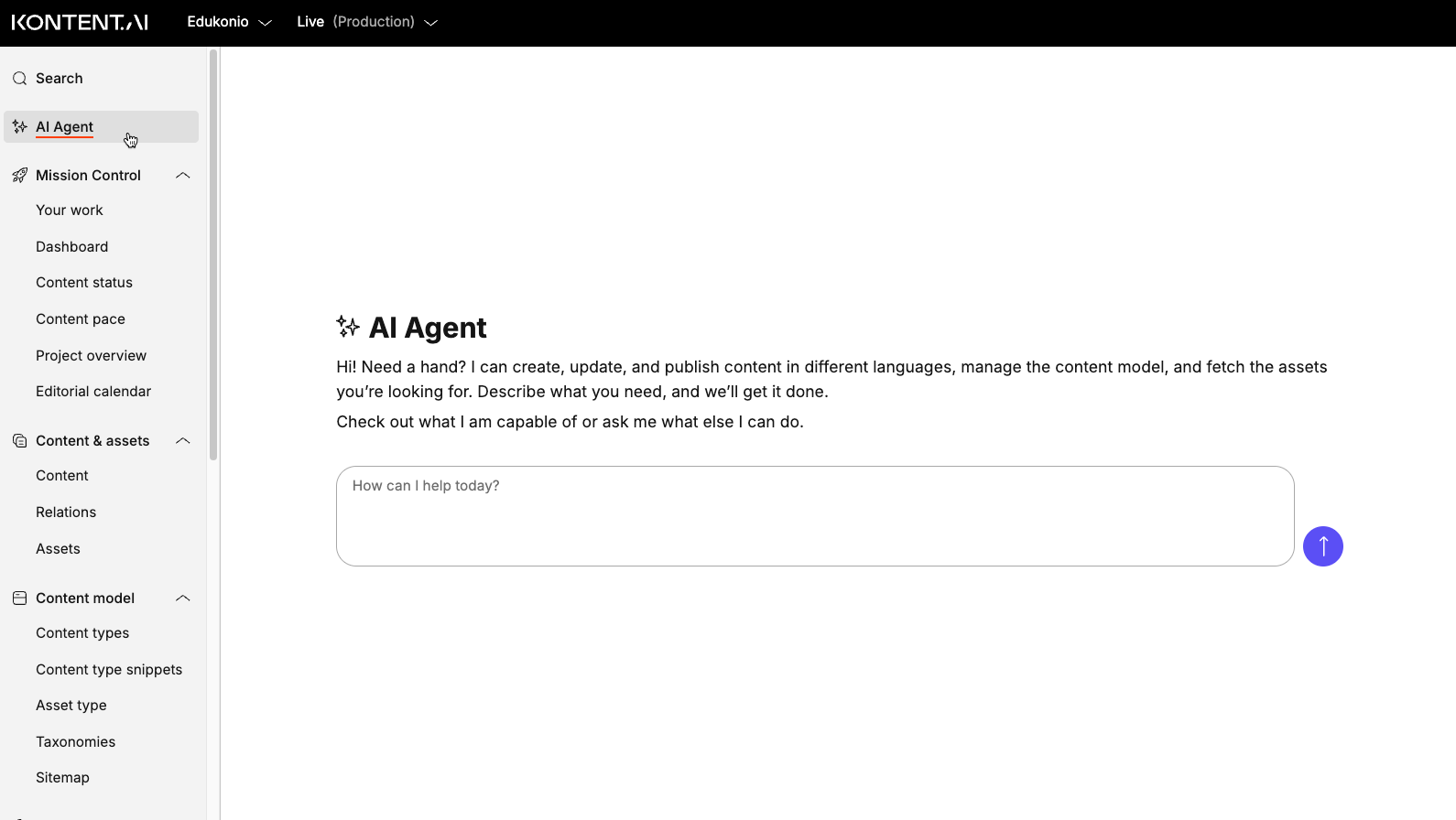Click the 'How can I help today?' field
This screenshot has width=1456, height=820.
(x=814, y=516)
